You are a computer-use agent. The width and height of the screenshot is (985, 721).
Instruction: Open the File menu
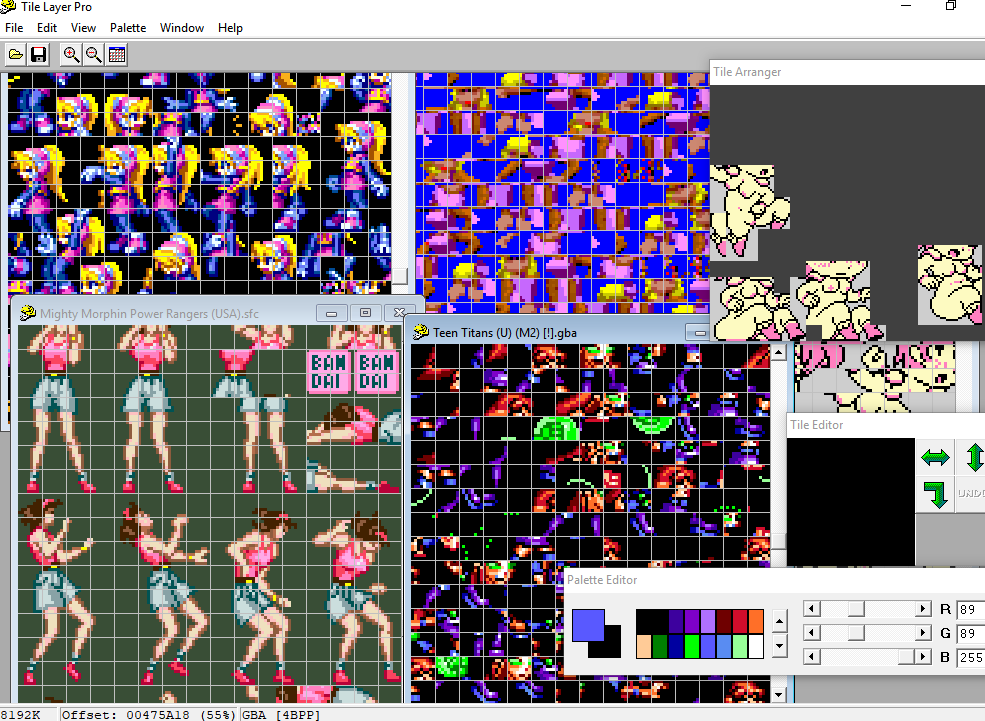[x=14, y=28]
